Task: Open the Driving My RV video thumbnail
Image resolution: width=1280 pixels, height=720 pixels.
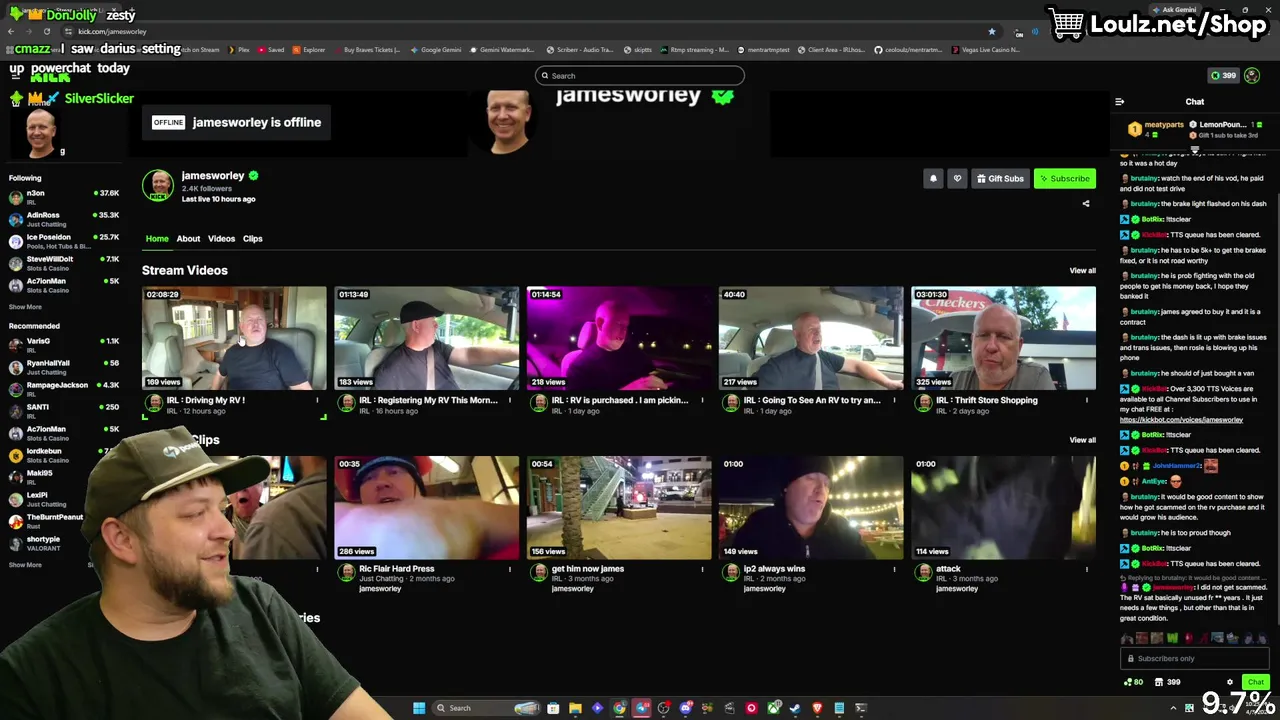Action: tap(234, 338)
